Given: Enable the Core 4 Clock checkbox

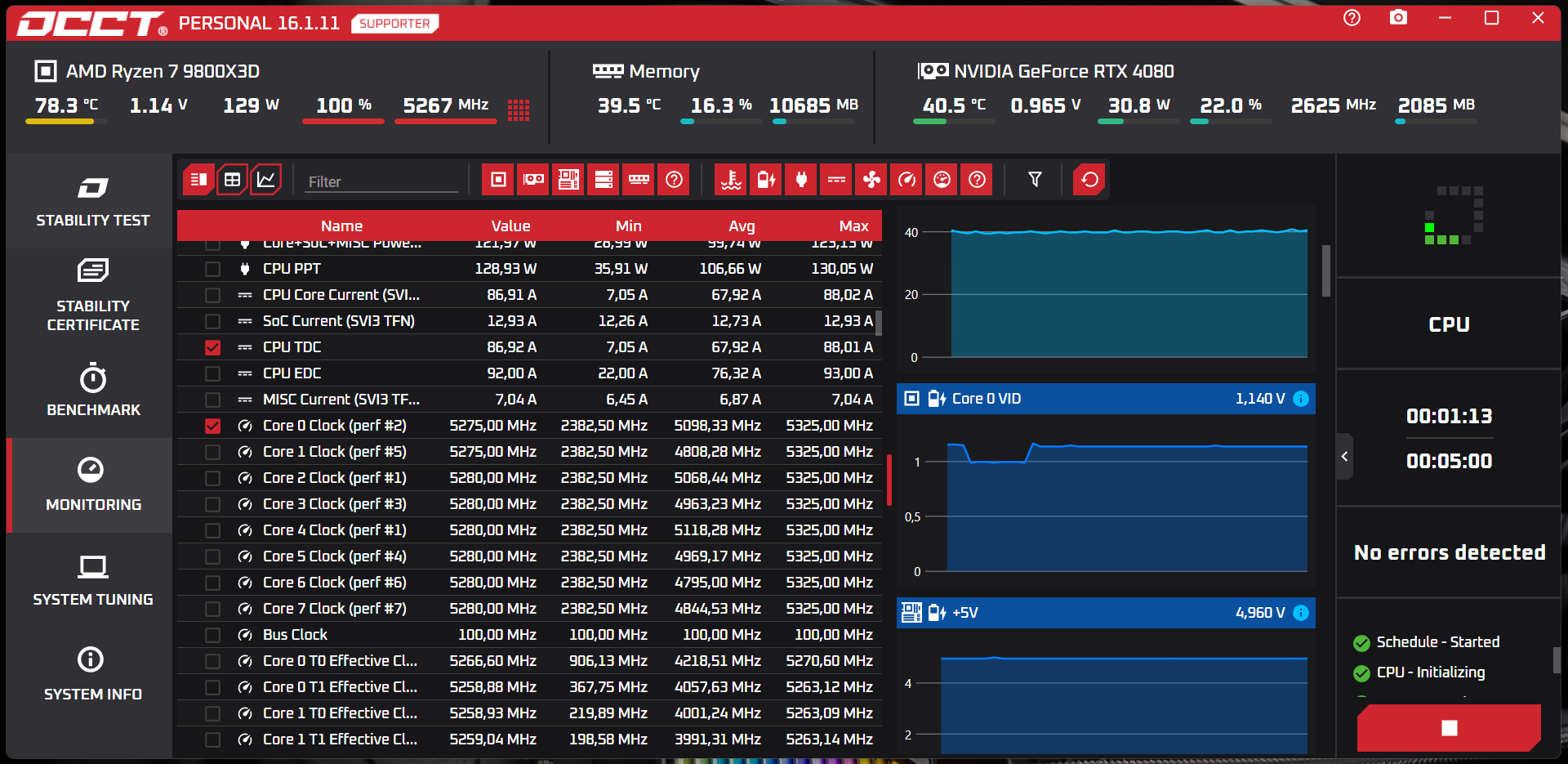Looking at the screenshot, I should 212,530.
